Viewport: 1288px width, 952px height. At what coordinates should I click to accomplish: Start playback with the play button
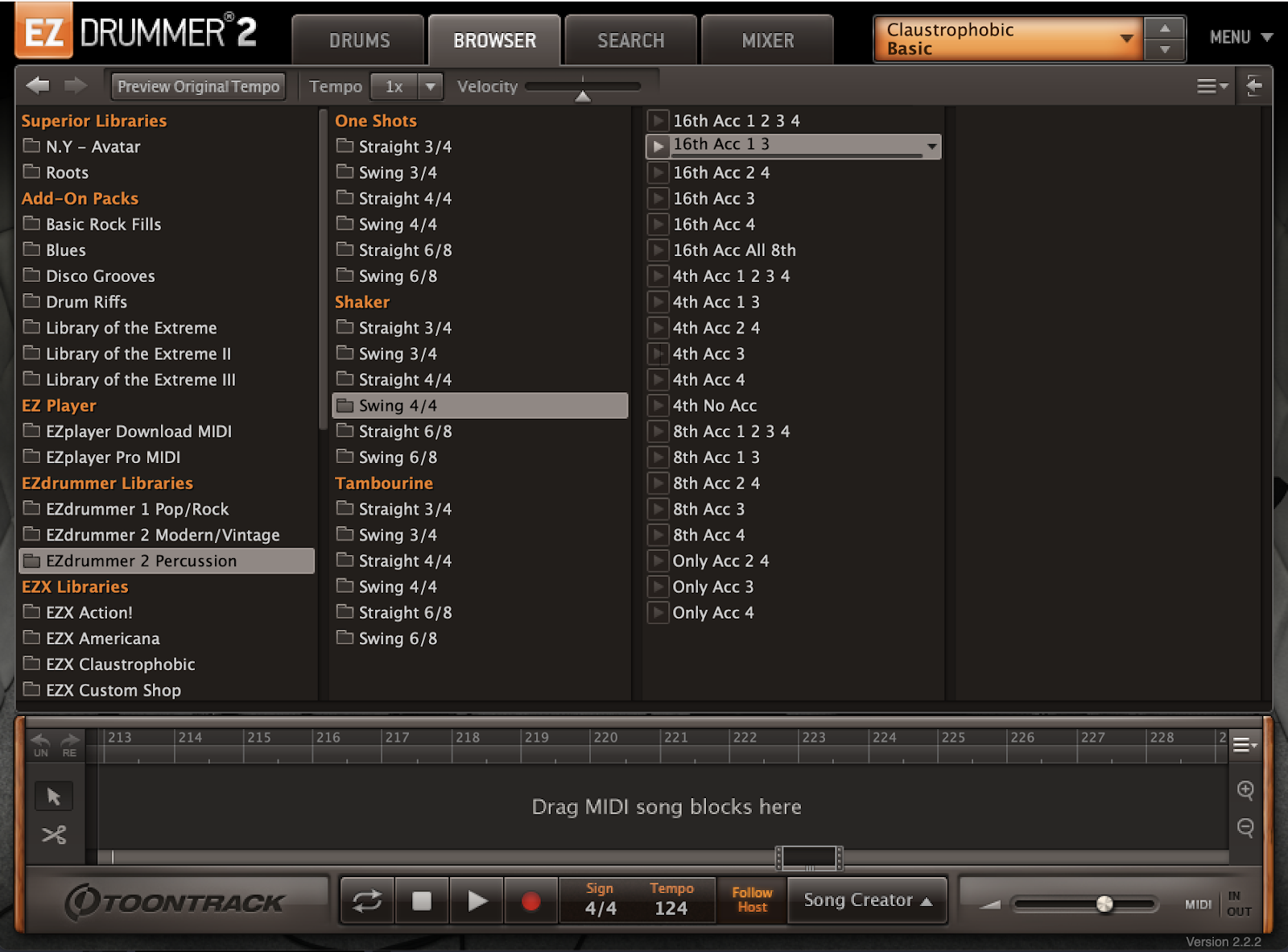click(x=477, y=900)
